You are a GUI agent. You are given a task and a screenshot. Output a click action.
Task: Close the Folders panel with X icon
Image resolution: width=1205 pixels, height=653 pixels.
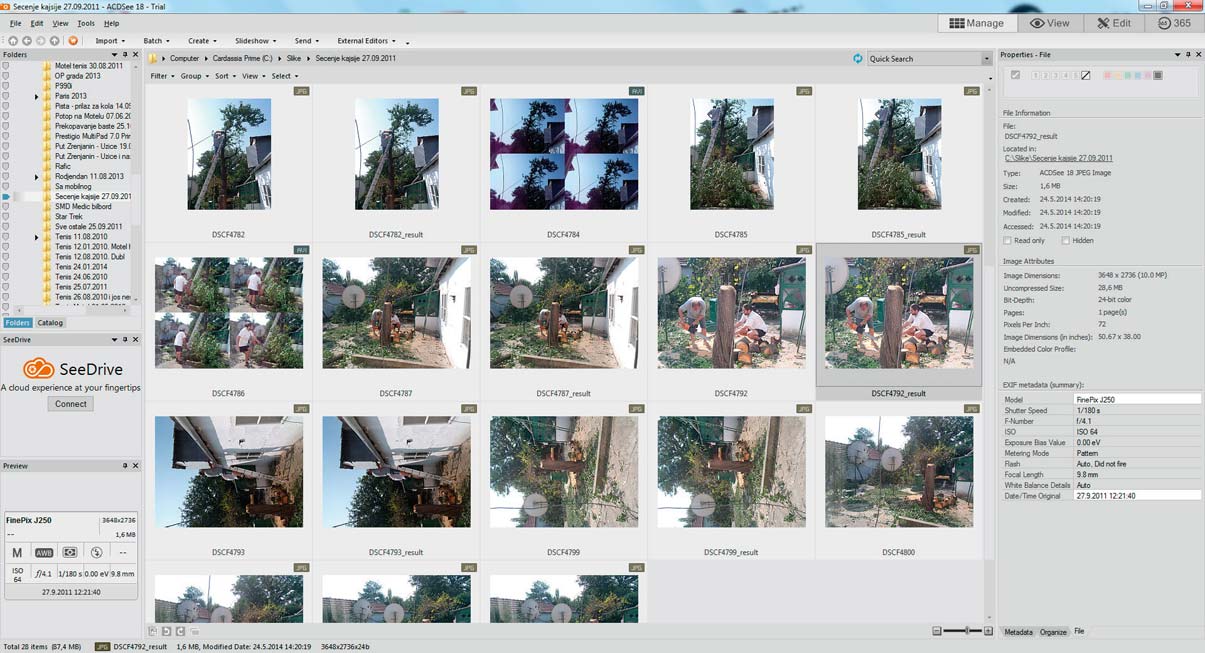point(136,55)
